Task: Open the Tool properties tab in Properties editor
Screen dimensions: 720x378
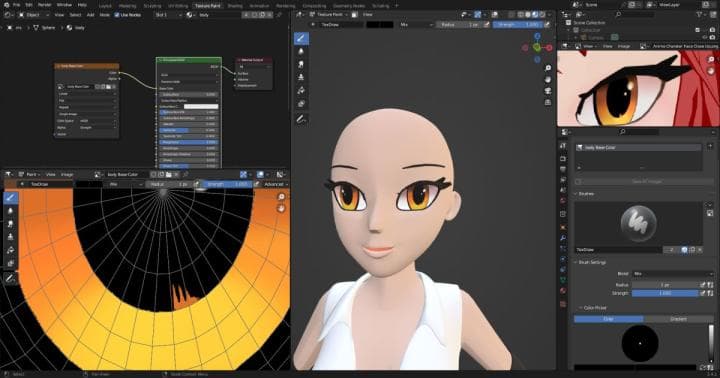Action: point(563,146)
